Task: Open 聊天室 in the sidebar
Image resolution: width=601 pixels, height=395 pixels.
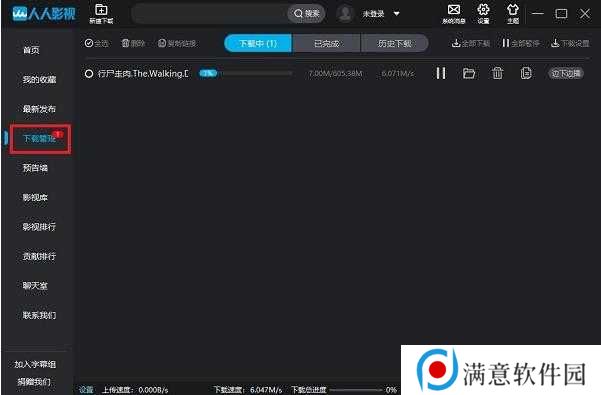Action: [35, 286]
